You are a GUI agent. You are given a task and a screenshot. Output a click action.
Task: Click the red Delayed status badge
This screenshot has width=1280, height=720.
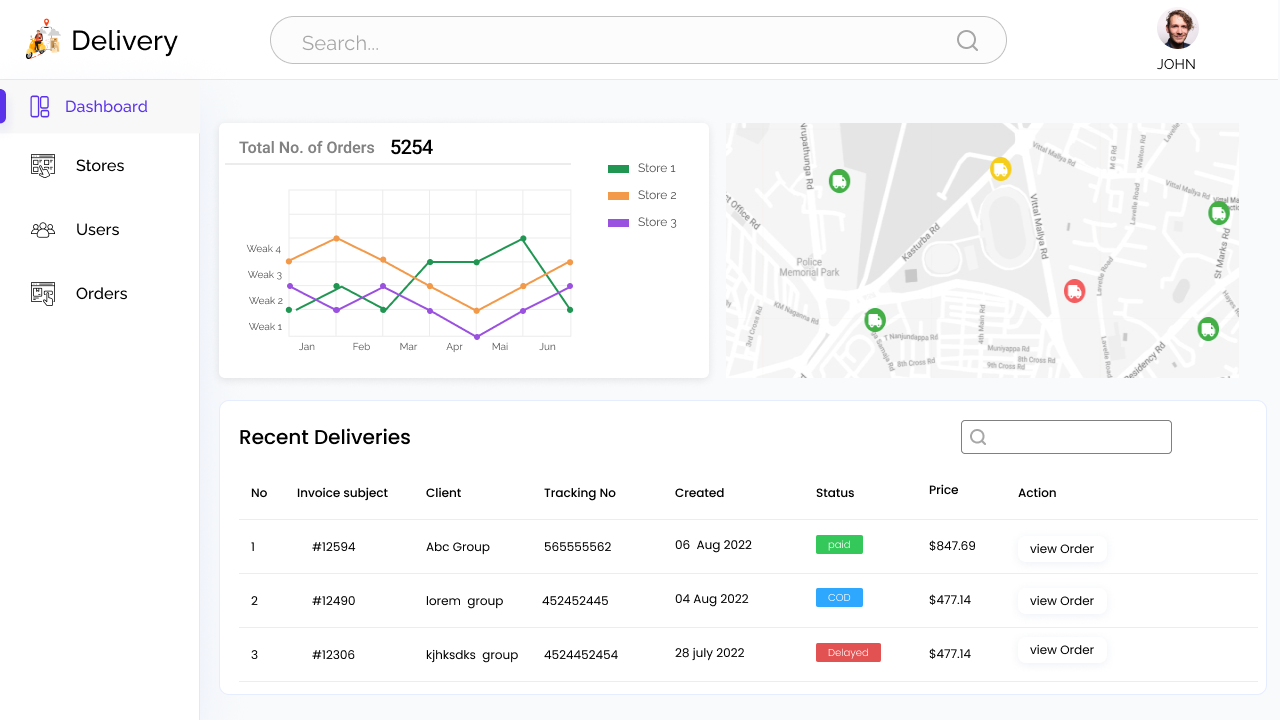(x=848, y=653)
